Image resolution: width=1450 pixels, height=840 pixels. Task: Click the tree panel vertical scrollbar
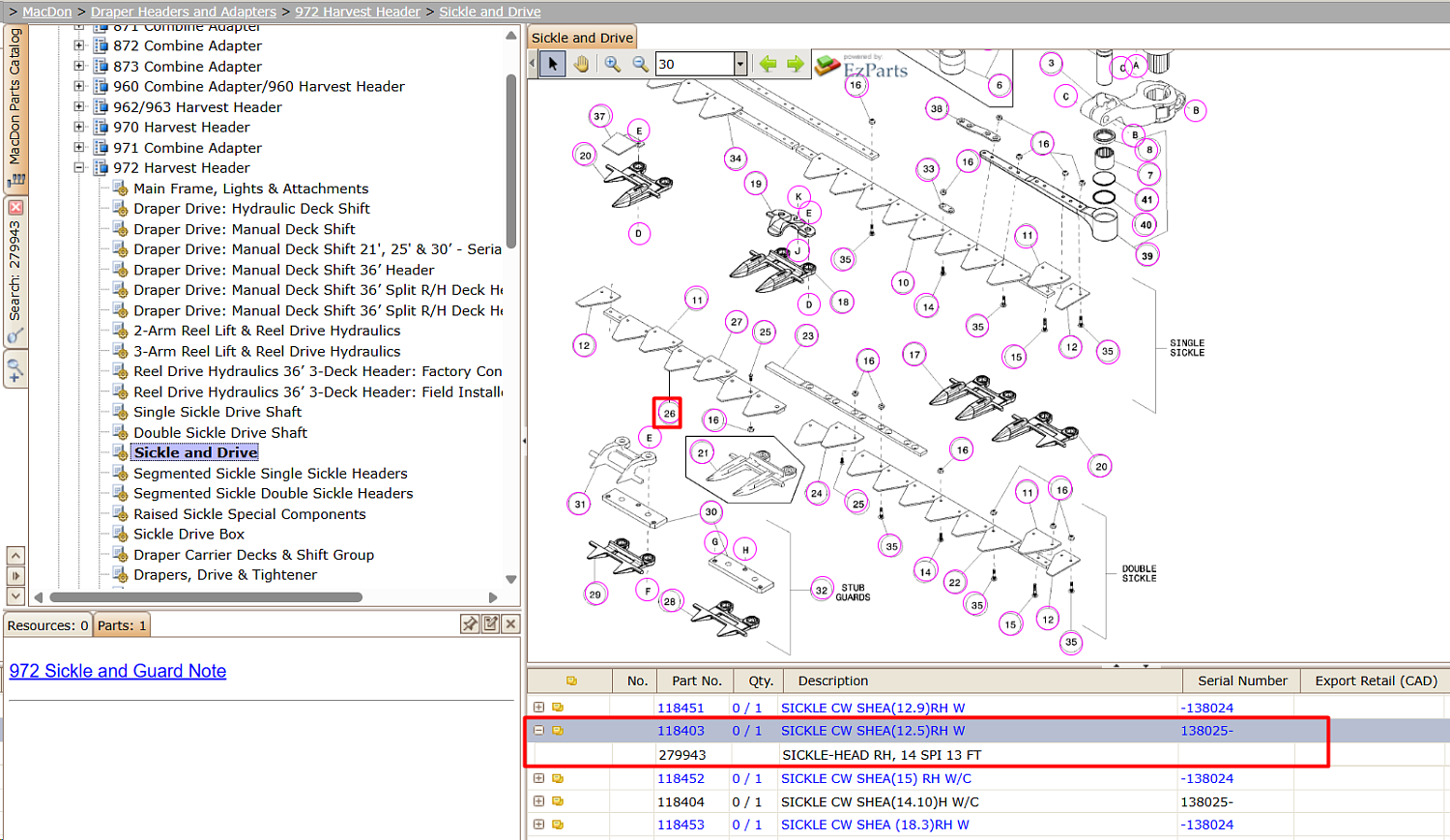click(x=511, y=159)
